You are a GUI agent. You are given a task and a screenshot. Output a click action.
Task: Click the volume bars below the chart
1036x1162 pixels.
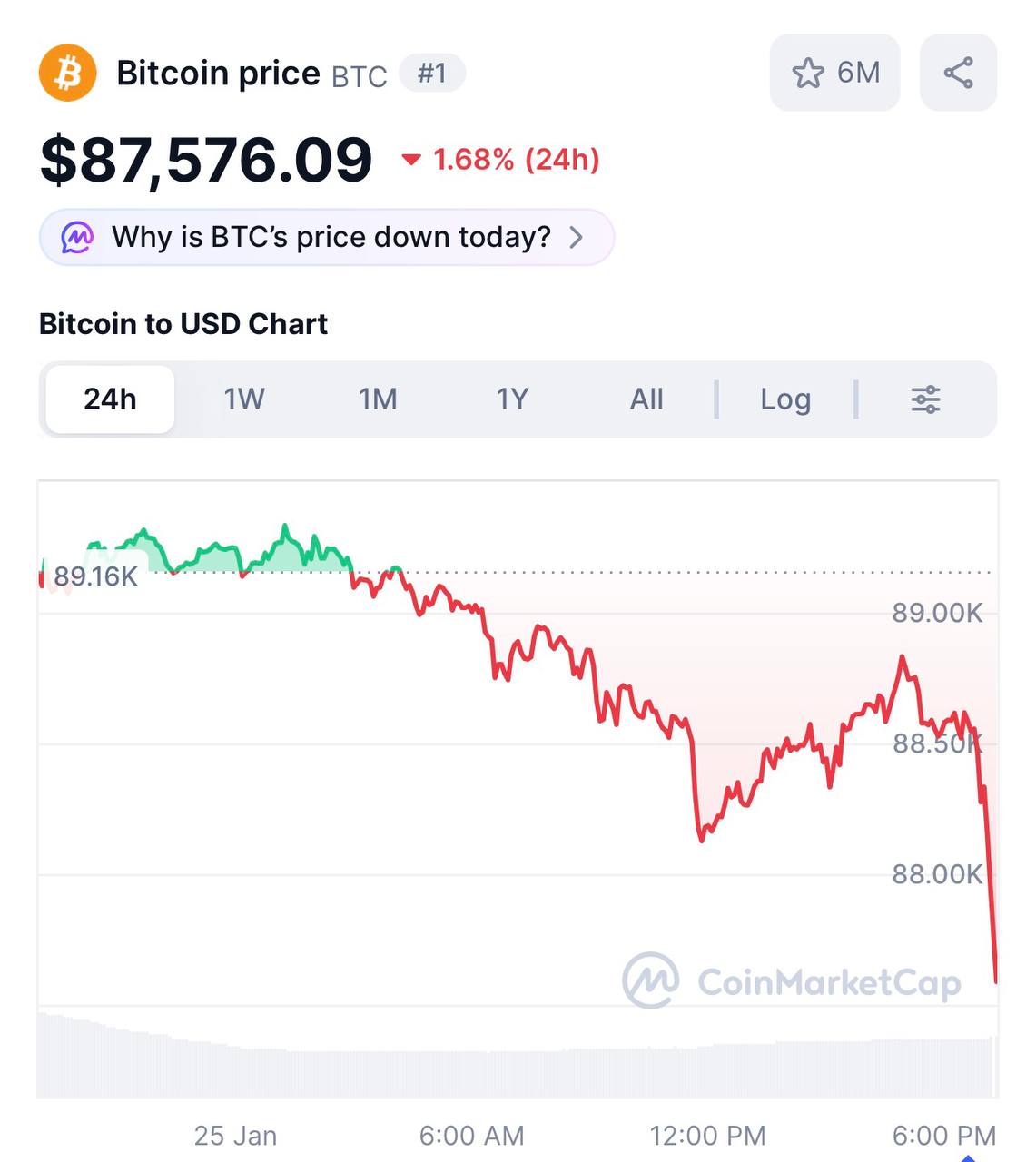tap(518, 1071)
